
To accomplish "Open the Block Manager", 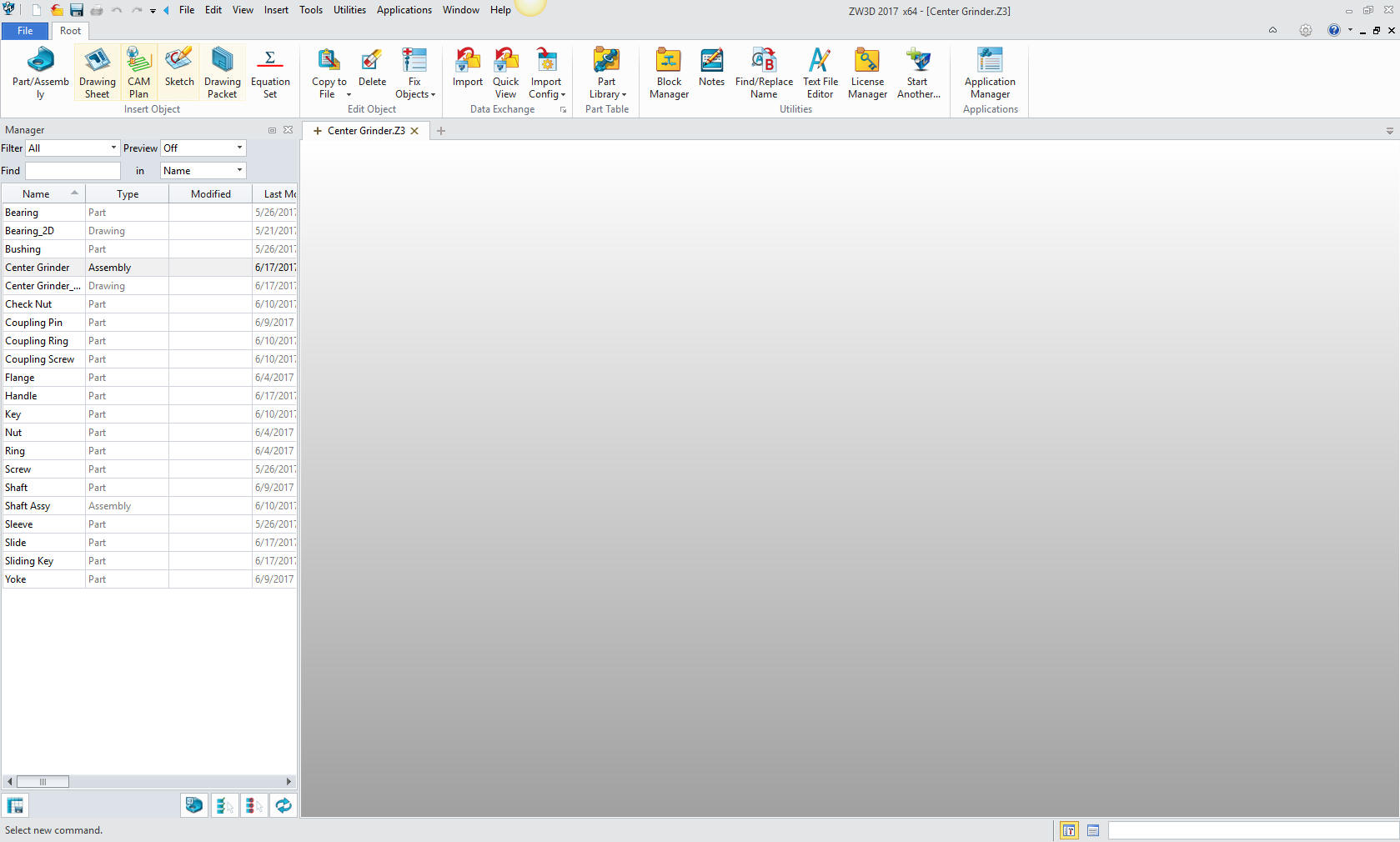I will pyautogui.click(x=669, y=73).
